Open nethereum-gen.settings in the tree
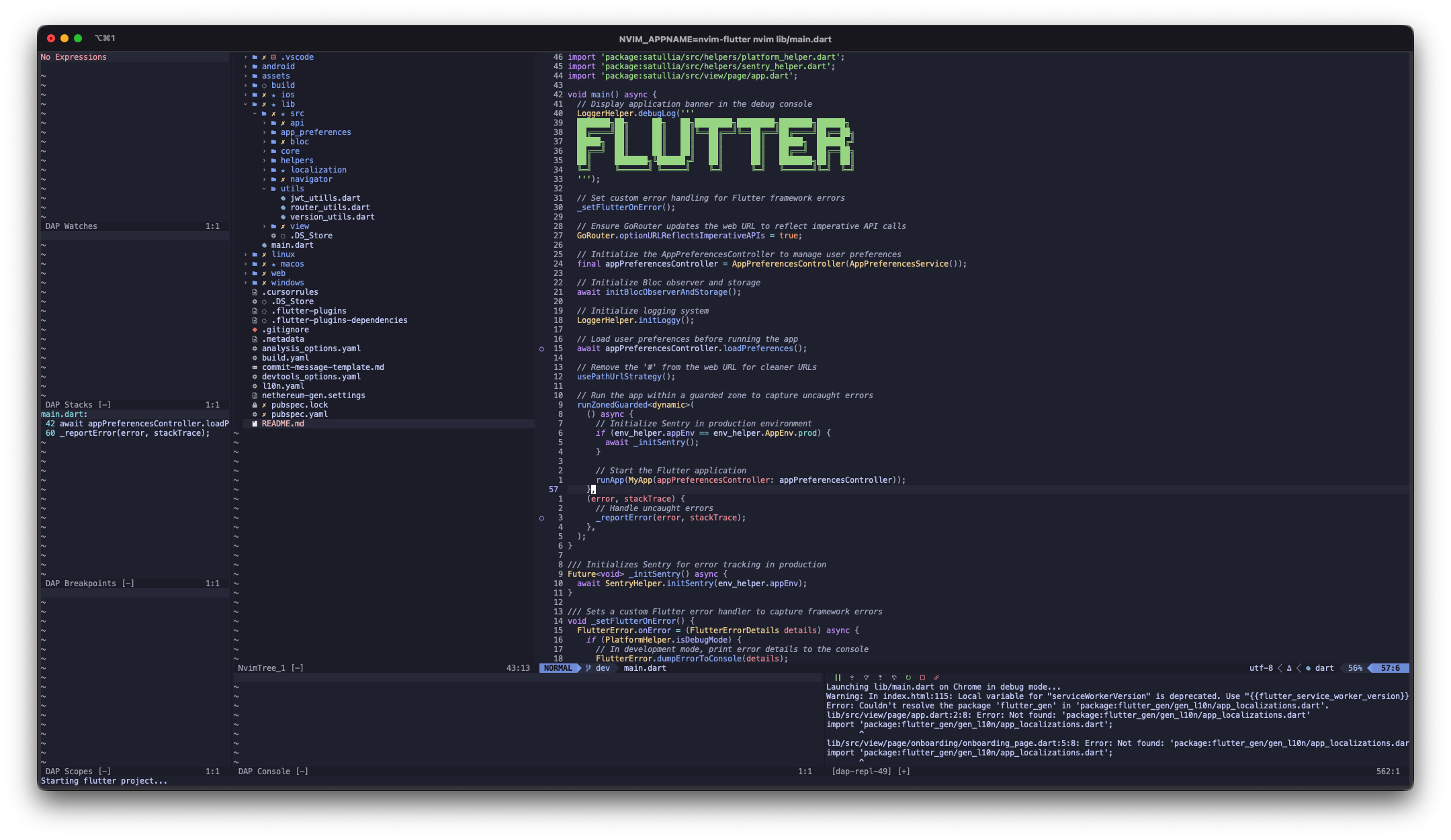Image resolution: width=1451 pixels, height=840 pixels. tap(314, 395)
